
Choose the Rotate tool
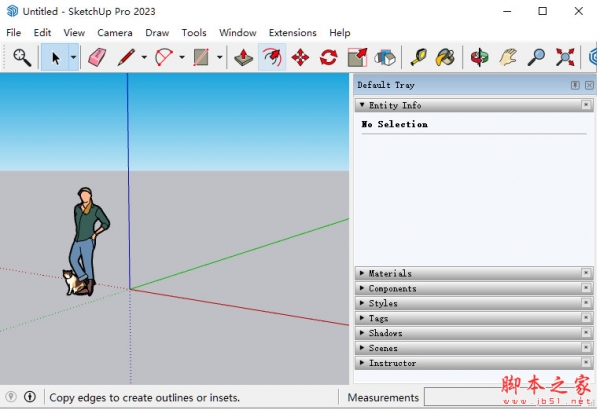329,57
